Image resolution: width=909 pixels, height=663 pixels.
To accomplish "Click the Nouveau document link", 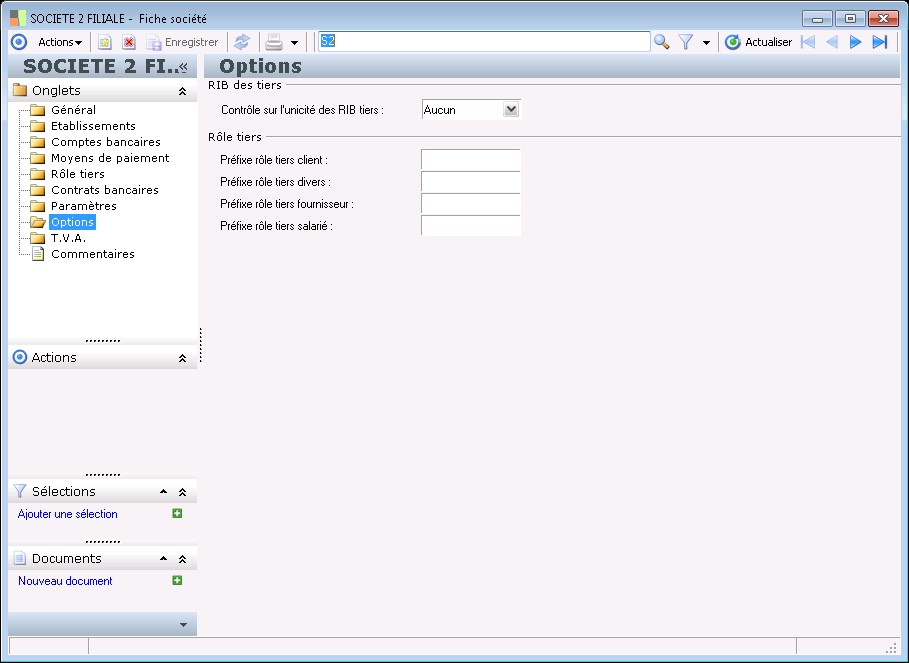I will pyautogui.click(x=65, y=581).
